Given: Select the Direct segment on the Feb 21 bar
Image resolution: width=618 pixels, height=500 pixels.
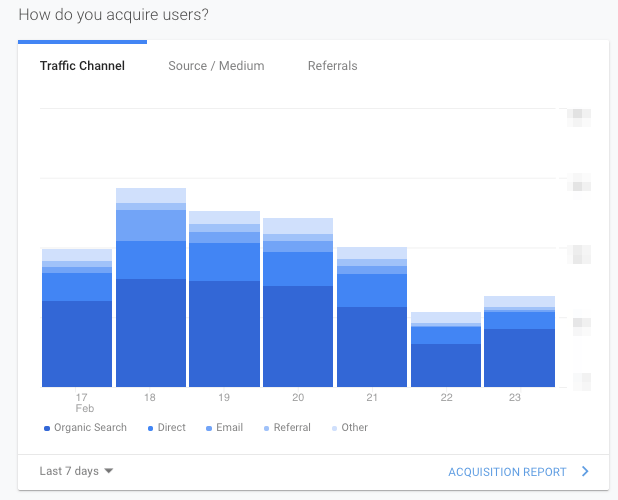Looking at the screenshot, I should point(372,290).
